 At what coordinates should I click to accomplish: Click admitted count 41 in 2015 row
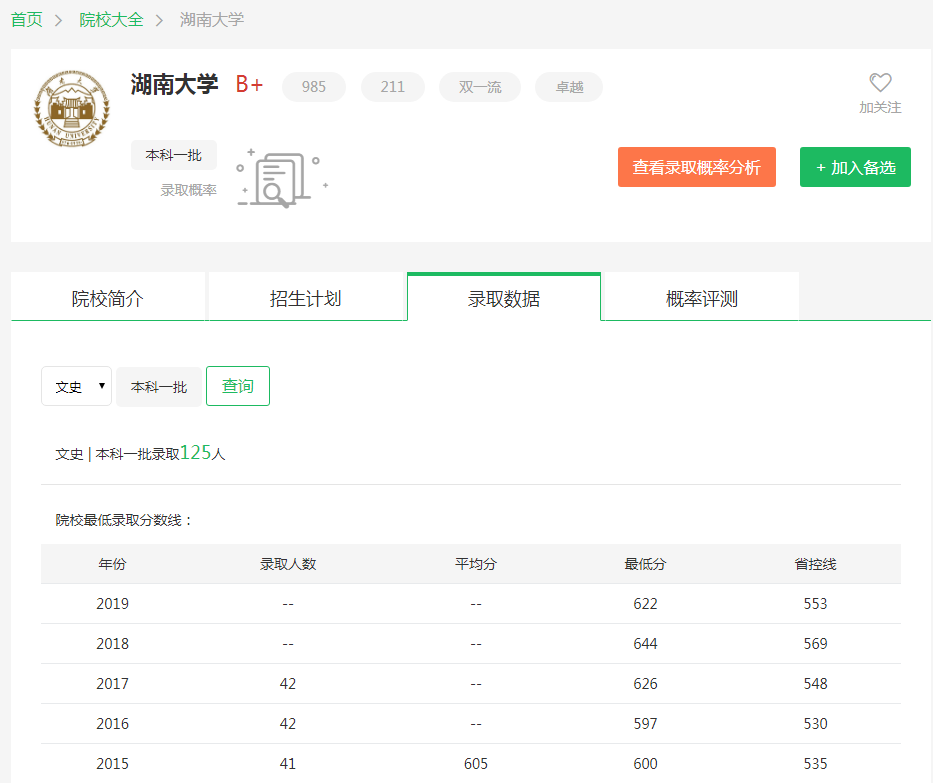click(x=288, y=763)
